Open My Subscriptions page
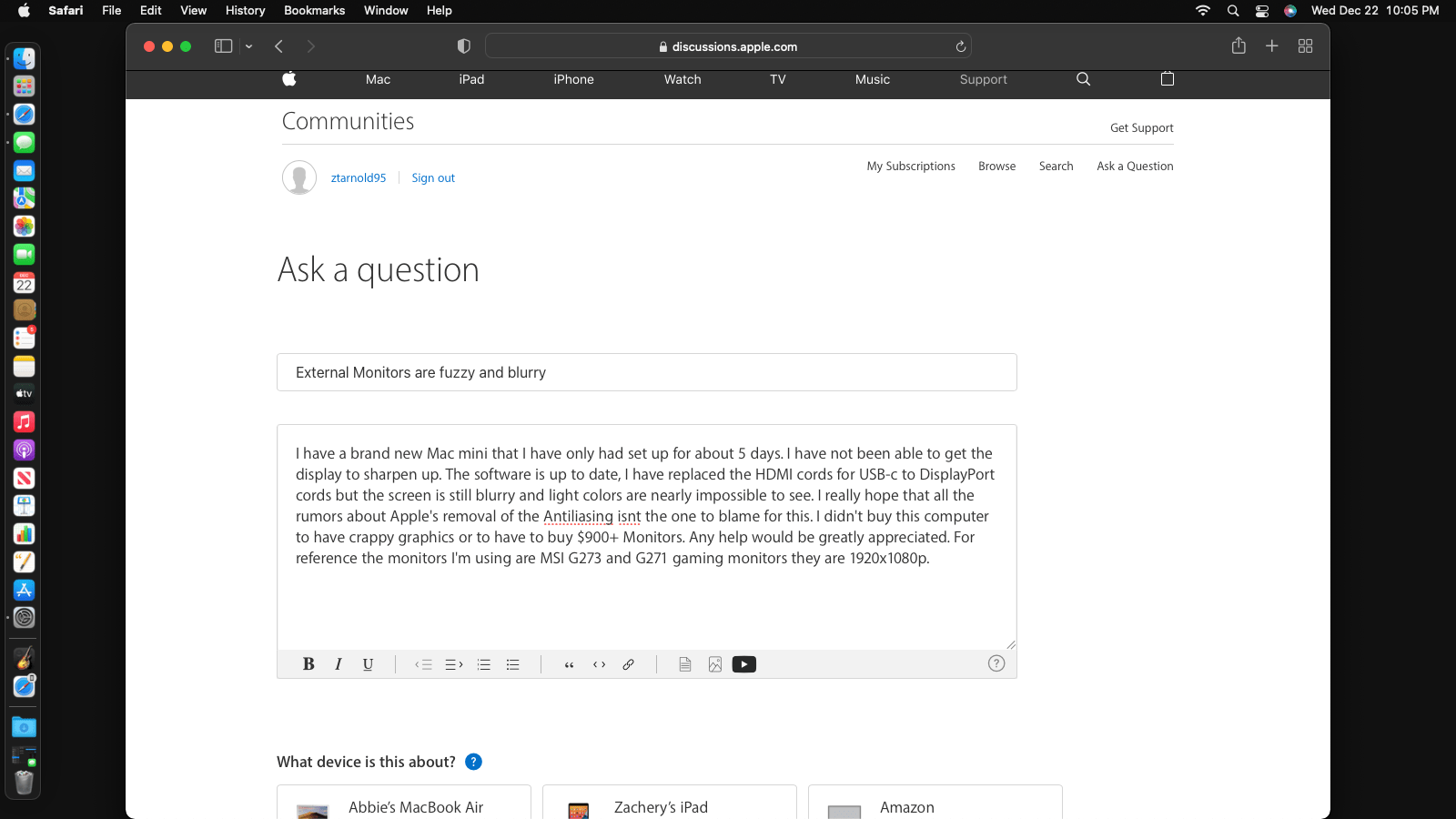This screenshot has width=1456, height=819. 911,166
